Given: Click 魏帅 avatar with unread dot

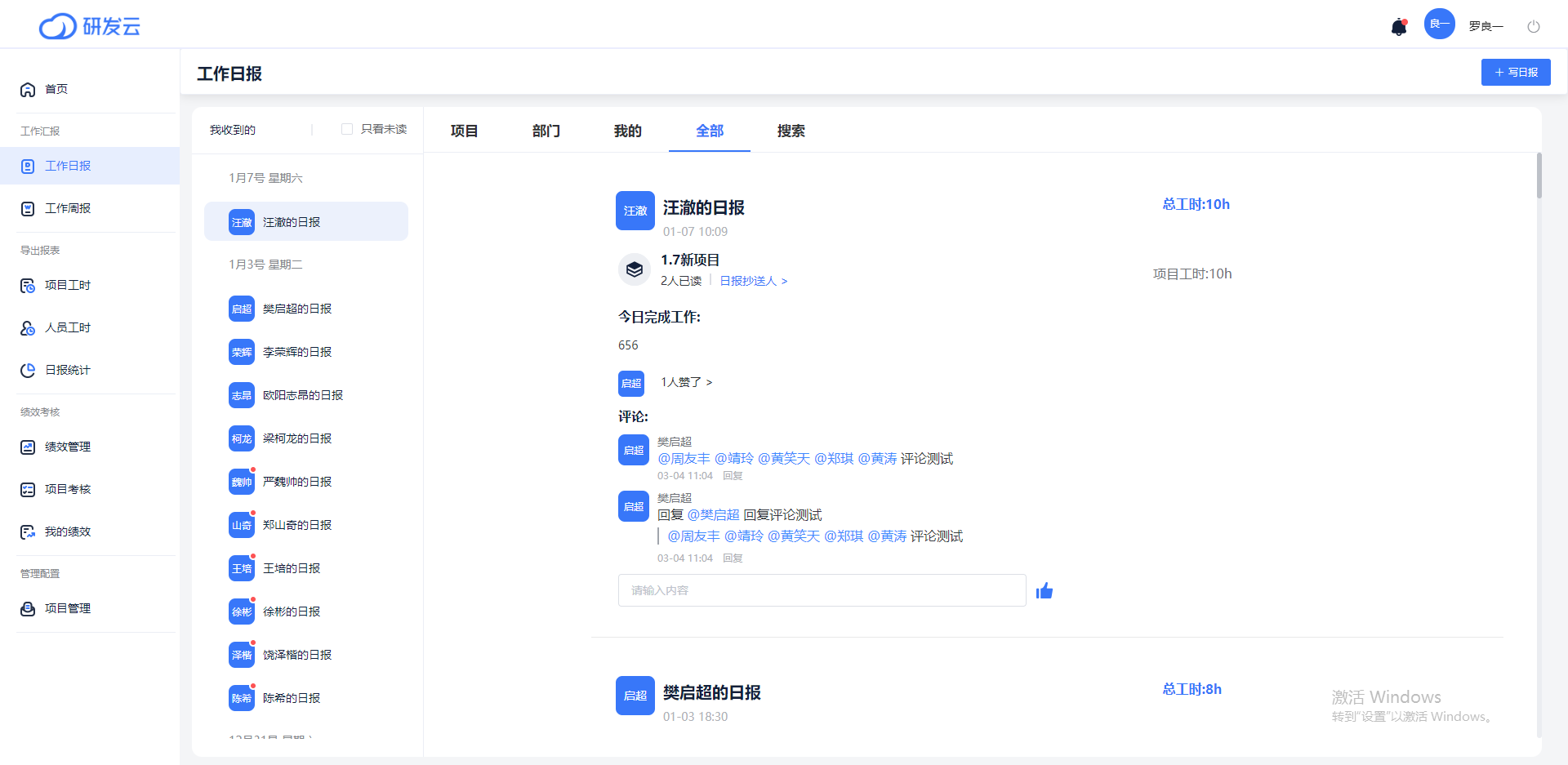Looking at the screenshot, I should point(242,482).
